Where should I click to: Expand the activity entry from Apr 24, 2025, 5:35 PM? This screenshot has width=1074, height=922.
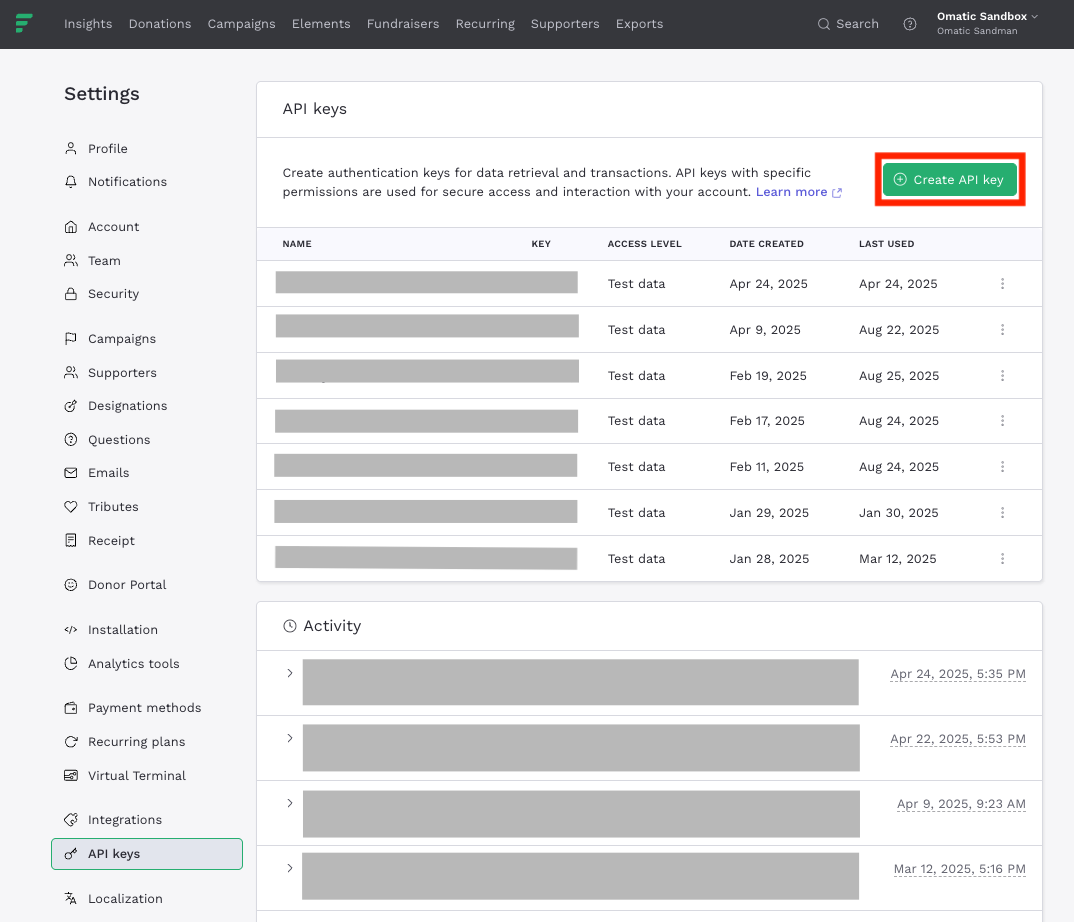point(290,673)
